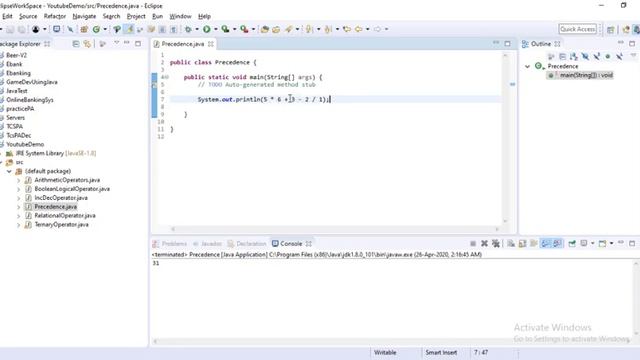The width and height of the screenshot is (640, 360).
Task: Click the Coverage run icon
Action: coord(225,29)
